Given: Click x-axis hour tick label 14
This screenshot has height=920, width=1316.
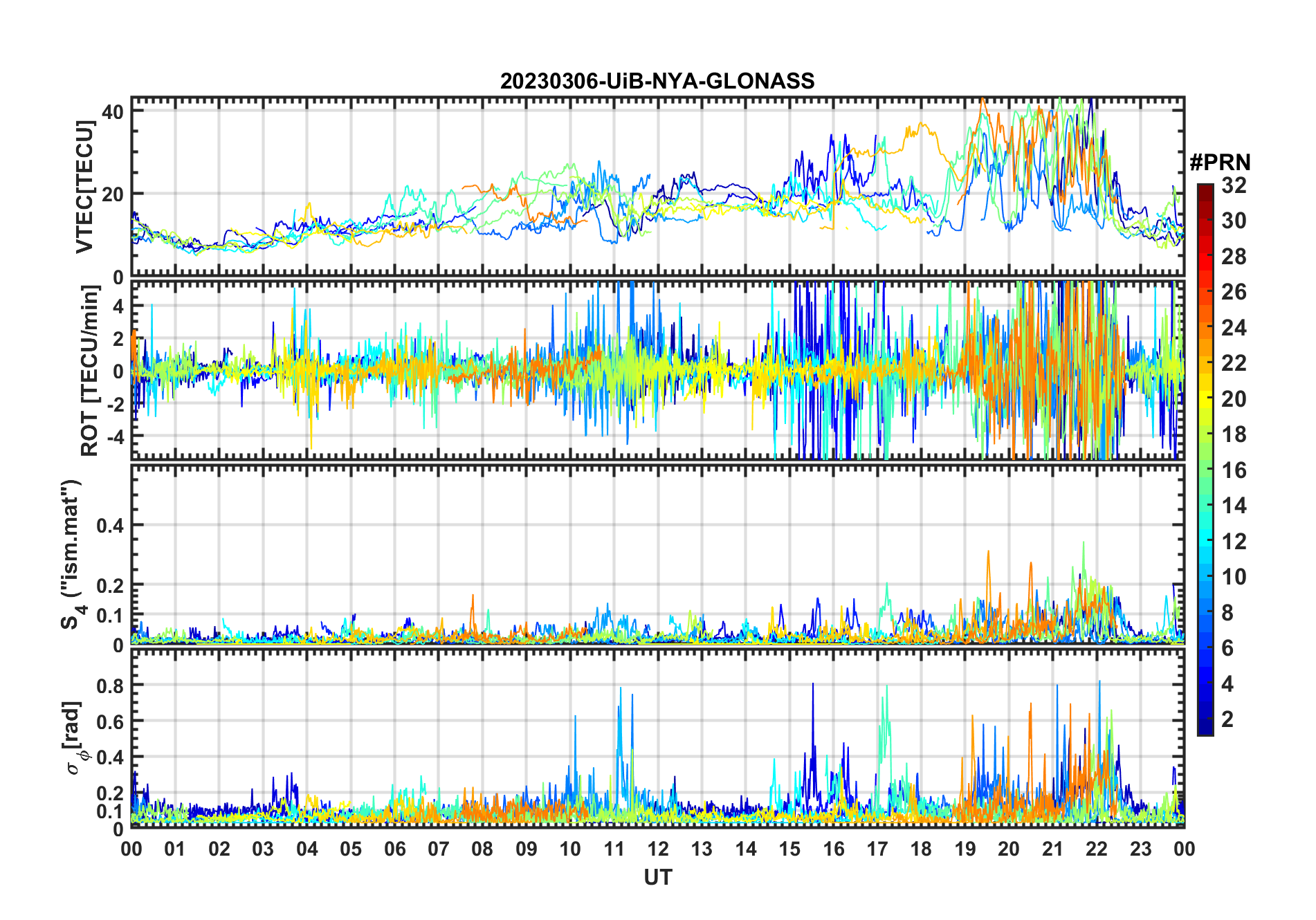Looking at the screenshot, I should 746,849.
